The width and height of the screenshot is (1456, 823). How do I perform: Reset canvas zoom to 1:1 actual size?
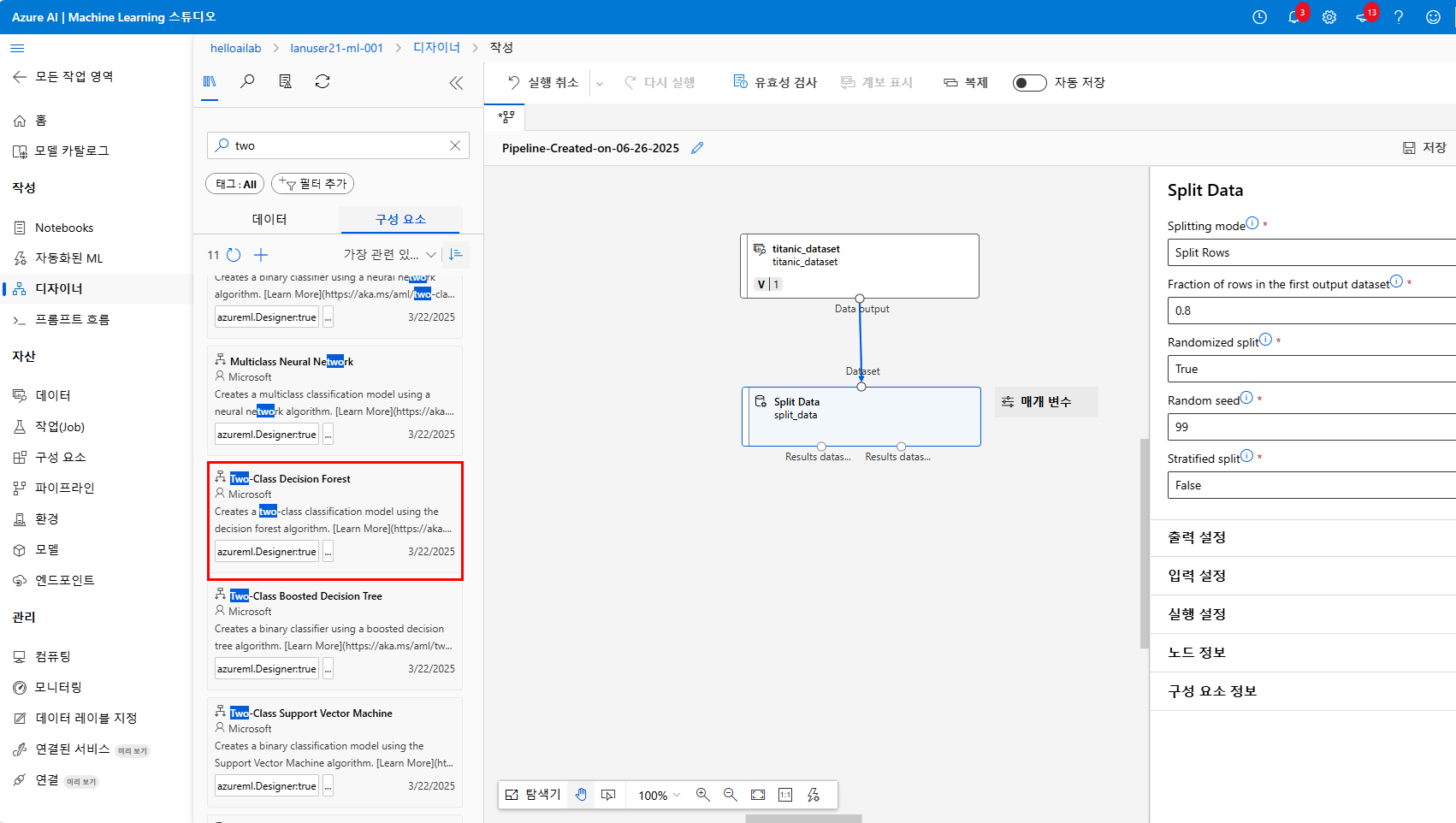784,795
